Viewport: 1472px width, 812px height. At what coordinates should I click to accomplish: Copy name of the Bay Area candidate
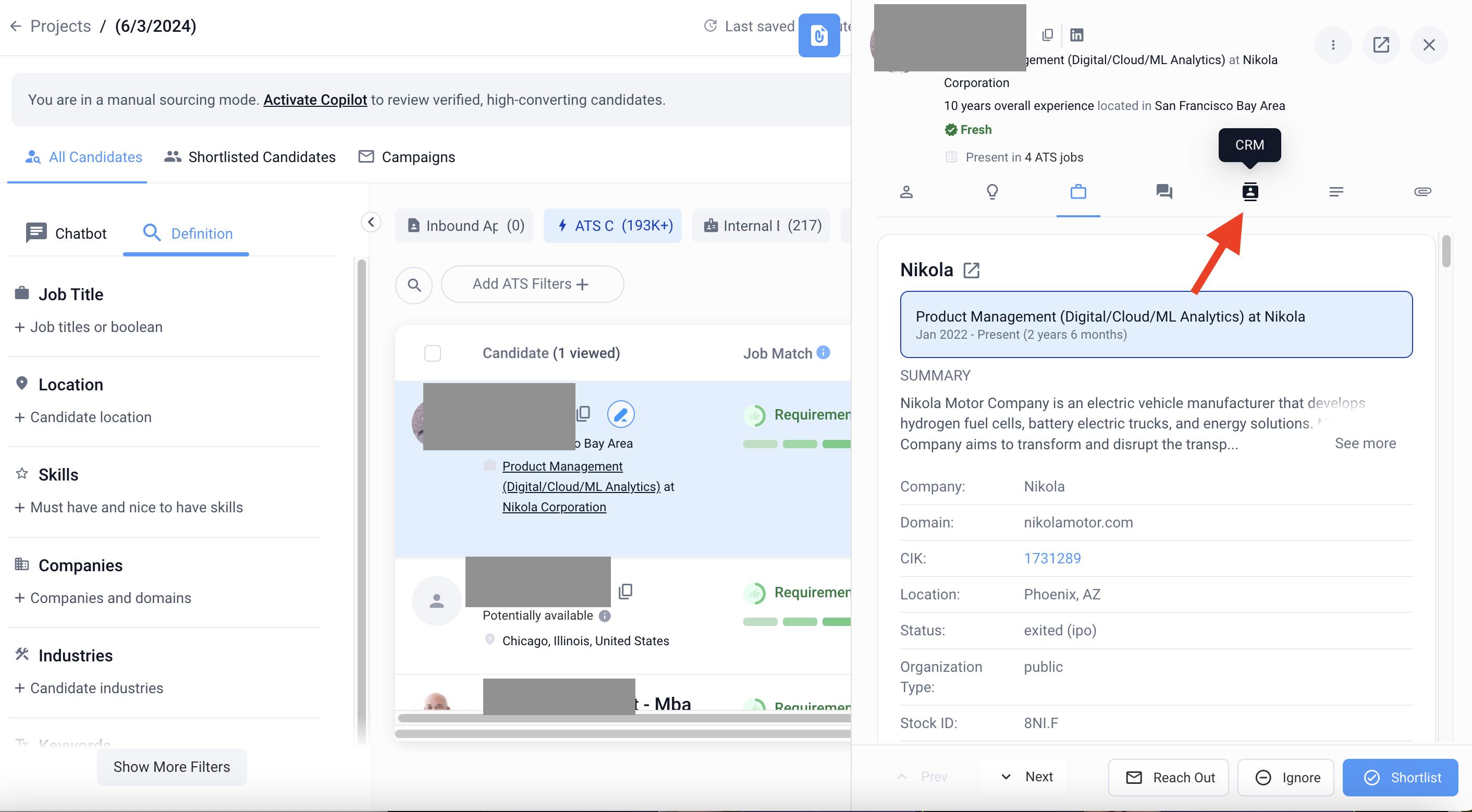pyautogui.click(x=583, y=413)
